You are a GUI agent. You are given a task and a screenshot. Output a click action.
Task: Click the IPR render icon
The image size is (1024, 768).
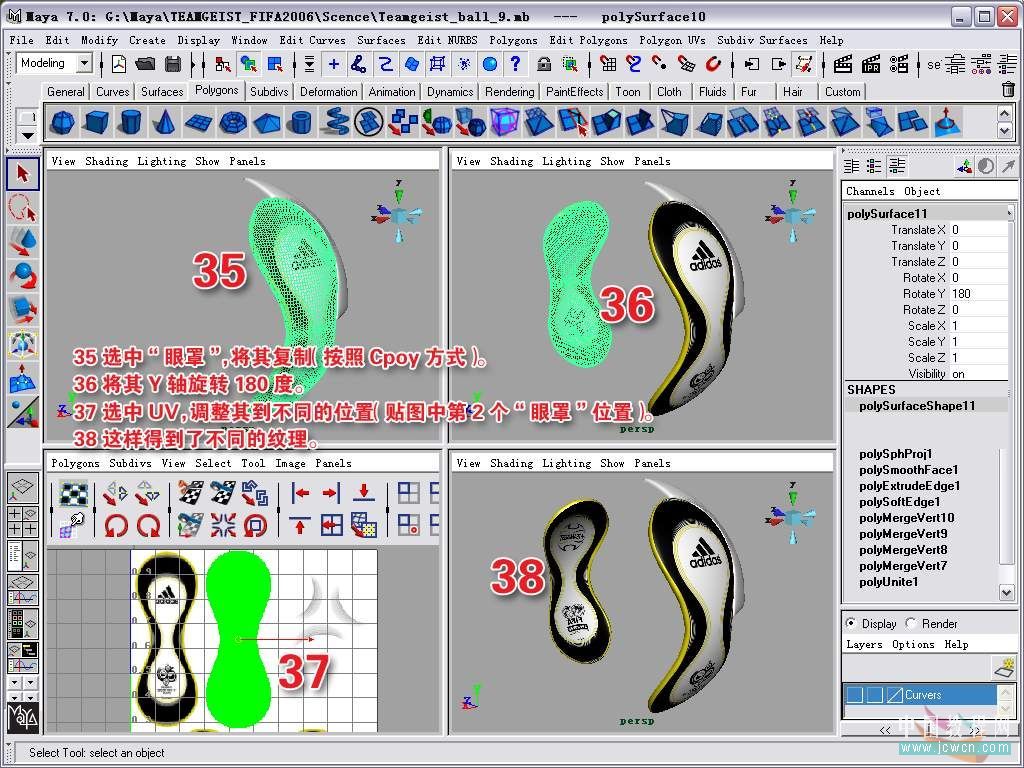click(871, 63)
